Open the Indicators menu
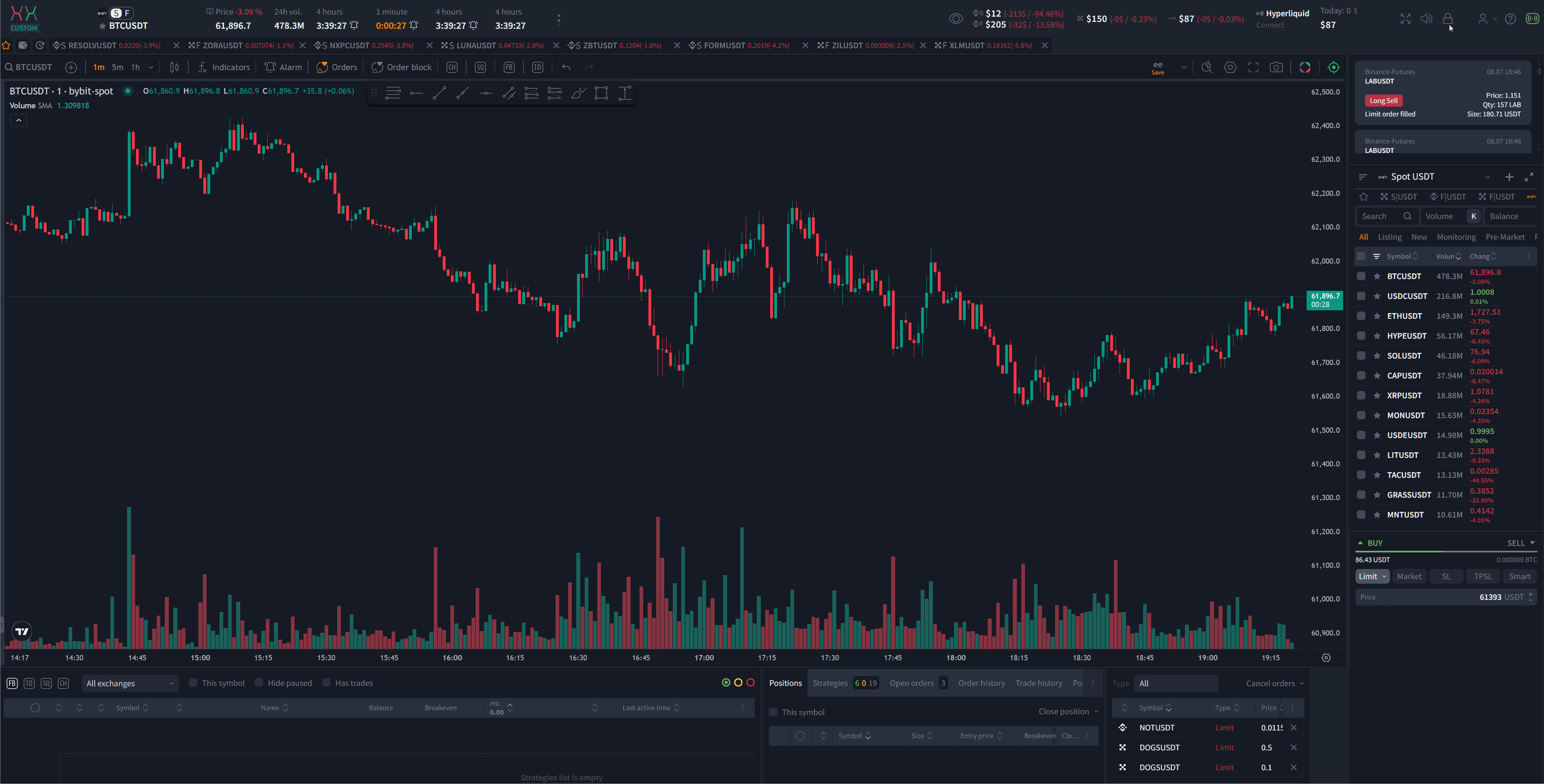Image resolution: width=1544 pixels, height=784 pixels. [x=224, y=67]
